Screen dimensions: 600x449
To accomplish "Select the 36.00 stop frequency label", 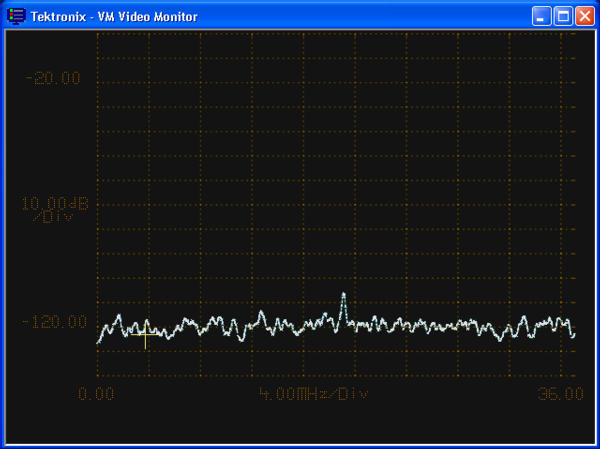I will [559, 393].
